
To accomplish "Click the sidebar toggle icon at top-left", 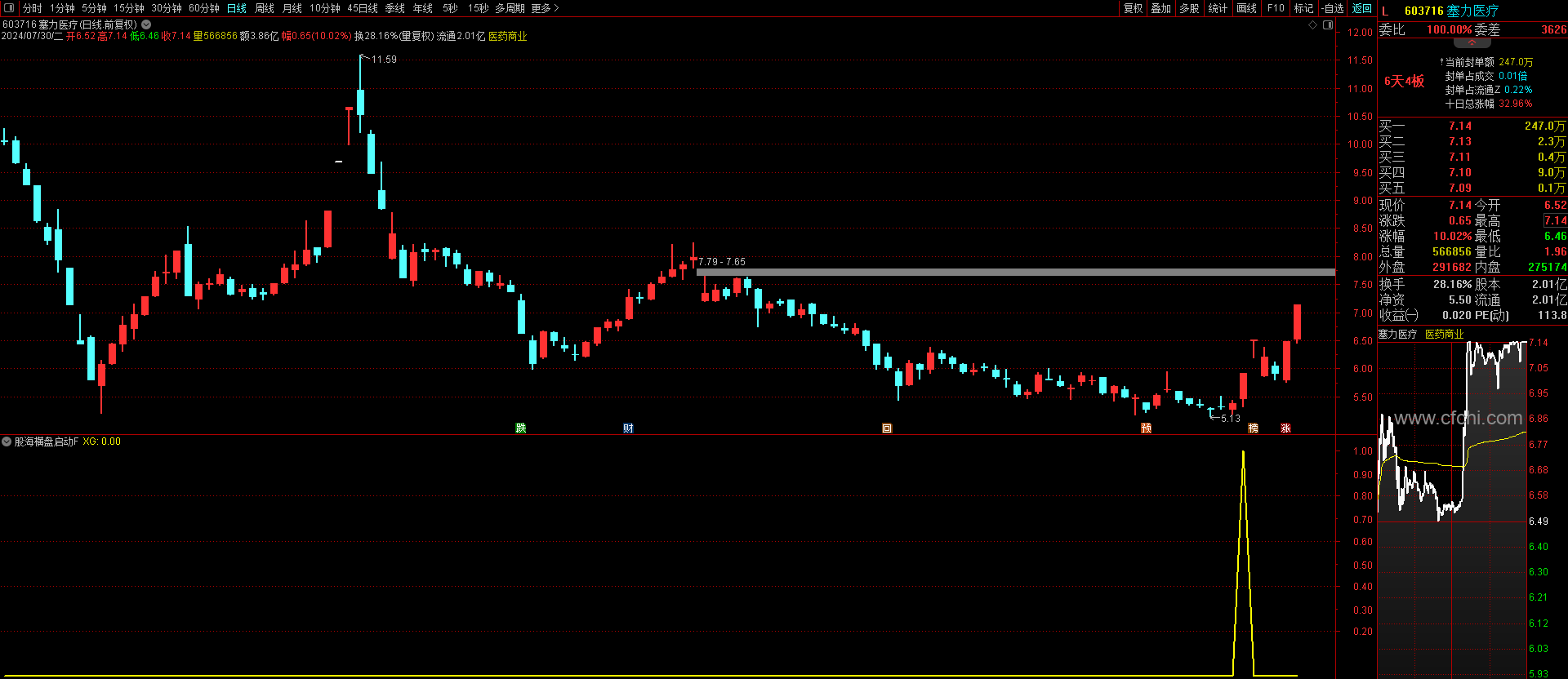I will click(x=9, y=8).
